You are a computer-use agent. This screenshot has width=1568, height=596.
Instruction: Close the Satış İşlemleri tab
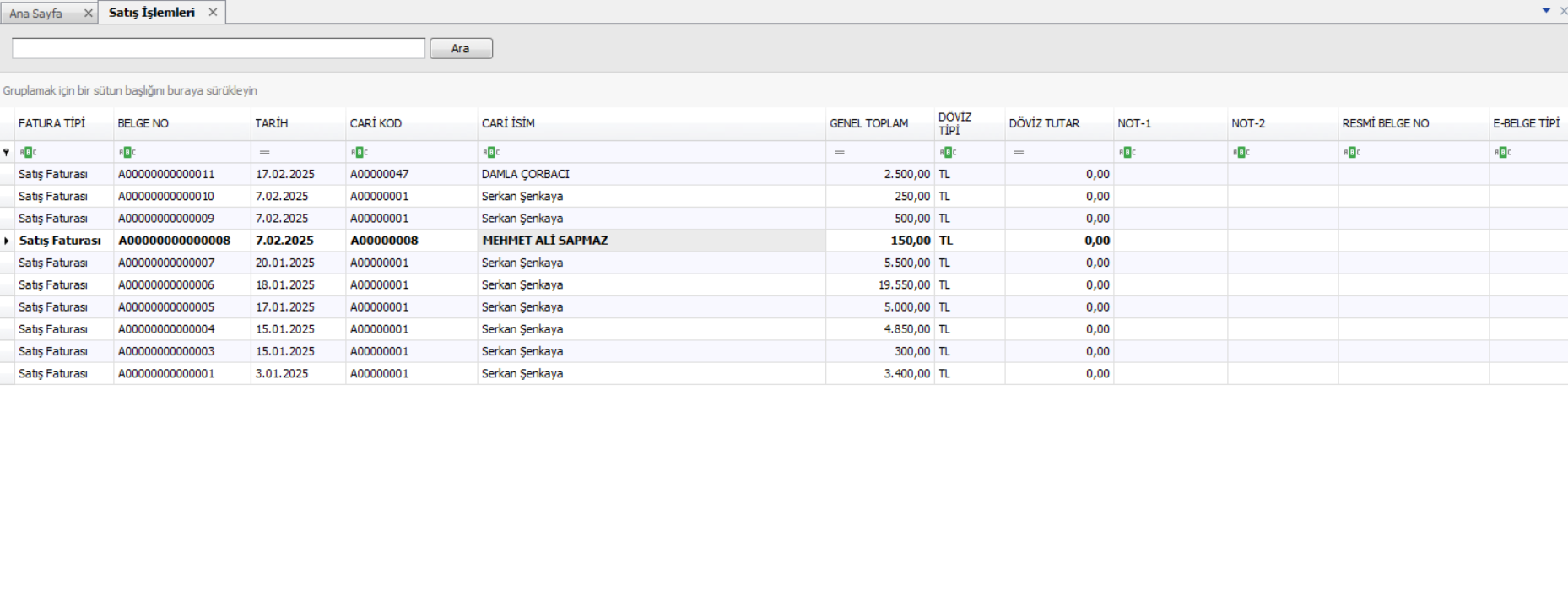(213, 13)
